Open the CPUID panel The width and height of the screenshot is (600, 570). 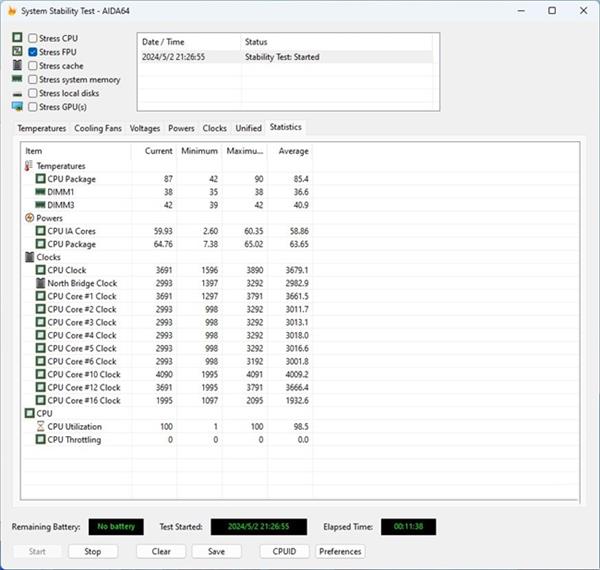284,551
